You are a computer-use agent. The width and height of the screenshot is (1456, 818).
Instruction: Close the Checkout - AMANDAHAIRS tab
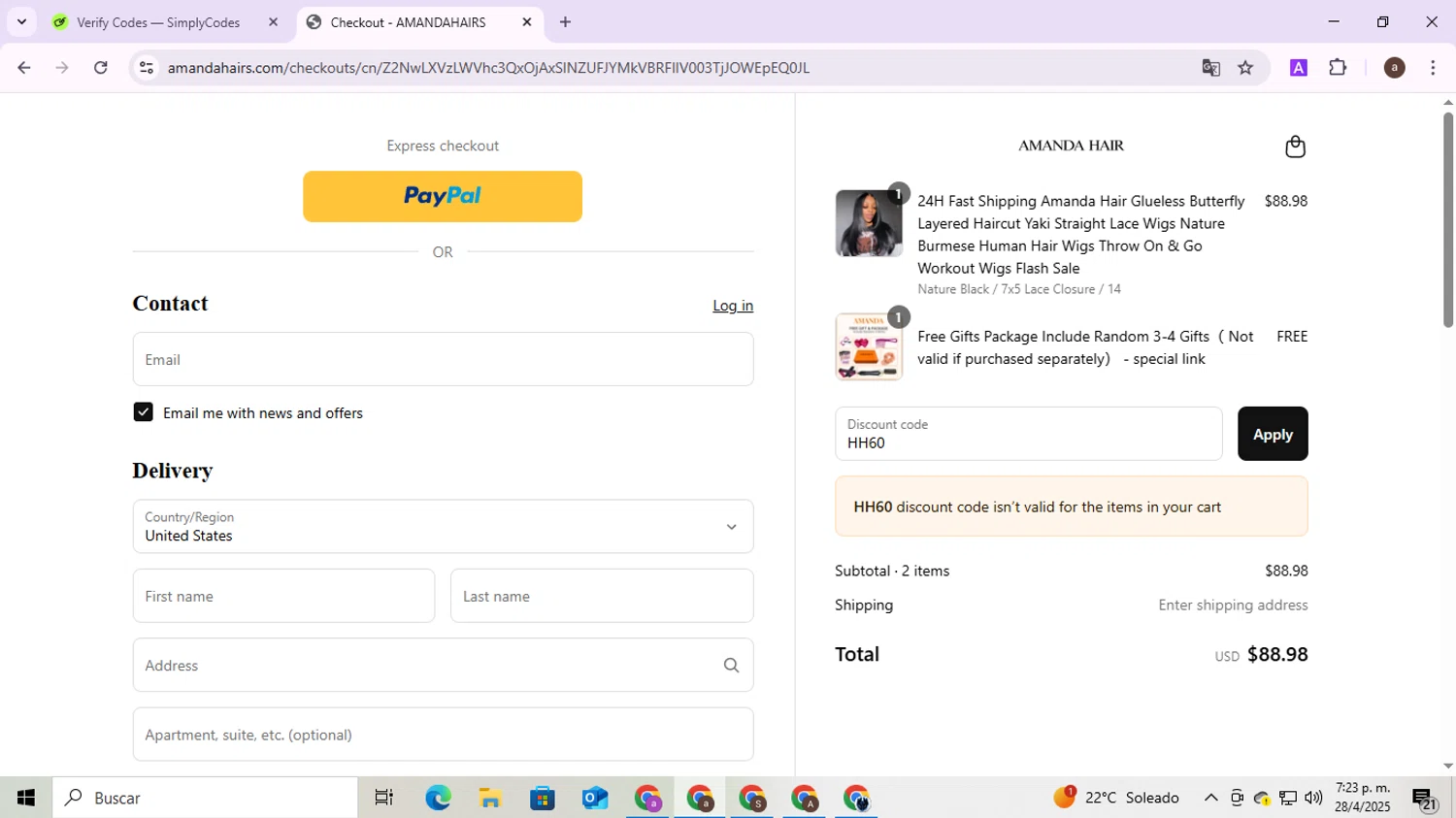[x=527, y=22]
